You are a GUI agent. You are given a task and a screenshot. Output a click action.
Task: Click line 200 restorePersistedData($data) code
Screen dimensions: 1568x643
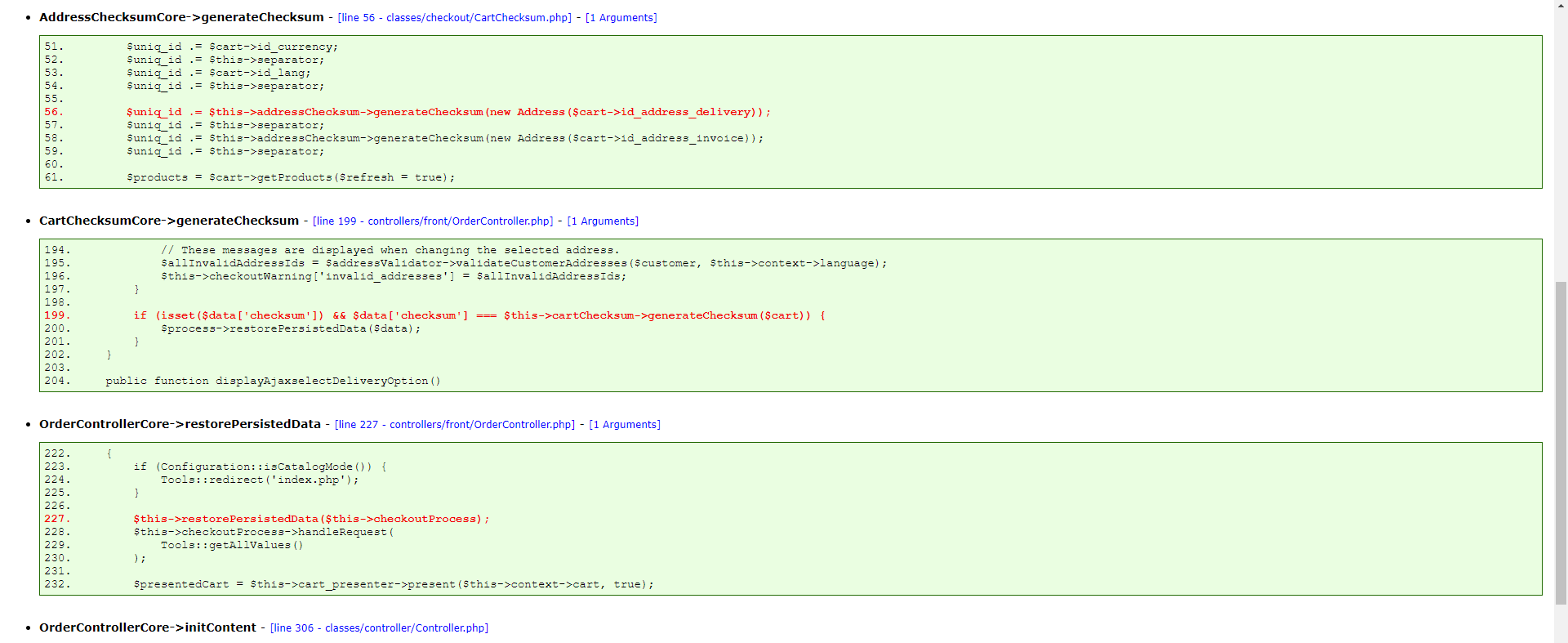291,328
